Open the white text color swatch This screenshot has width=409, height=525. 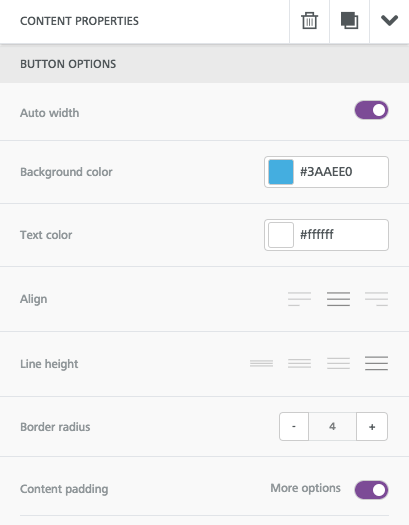tap(281, 235)
